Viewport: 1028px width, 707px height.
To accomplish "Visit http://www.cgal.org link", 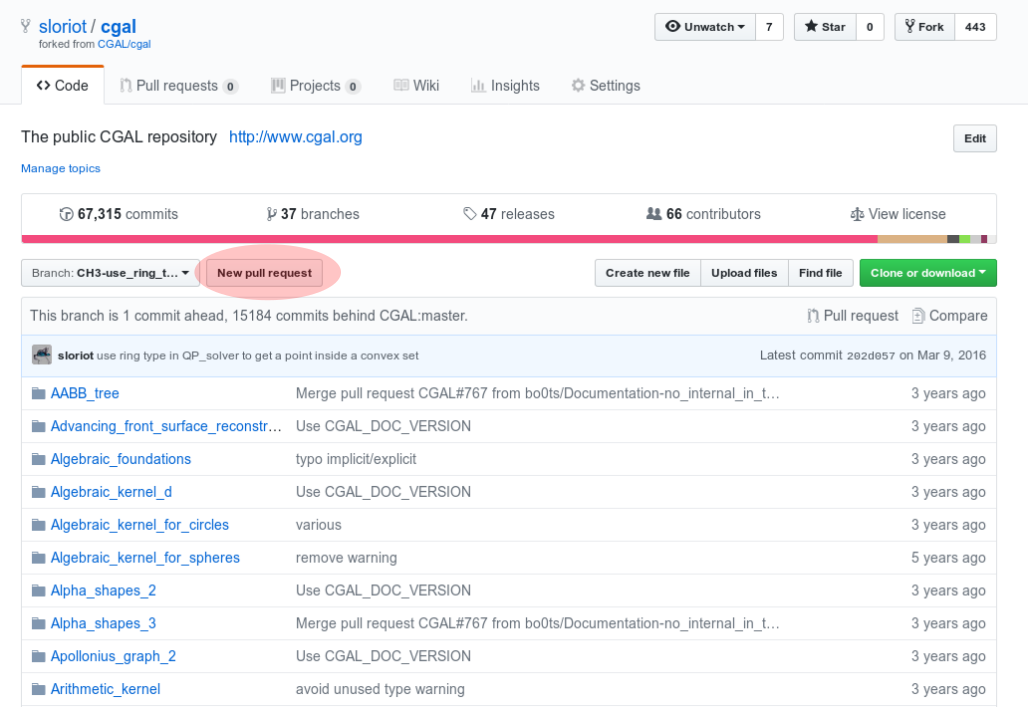I will pos(295,137).
